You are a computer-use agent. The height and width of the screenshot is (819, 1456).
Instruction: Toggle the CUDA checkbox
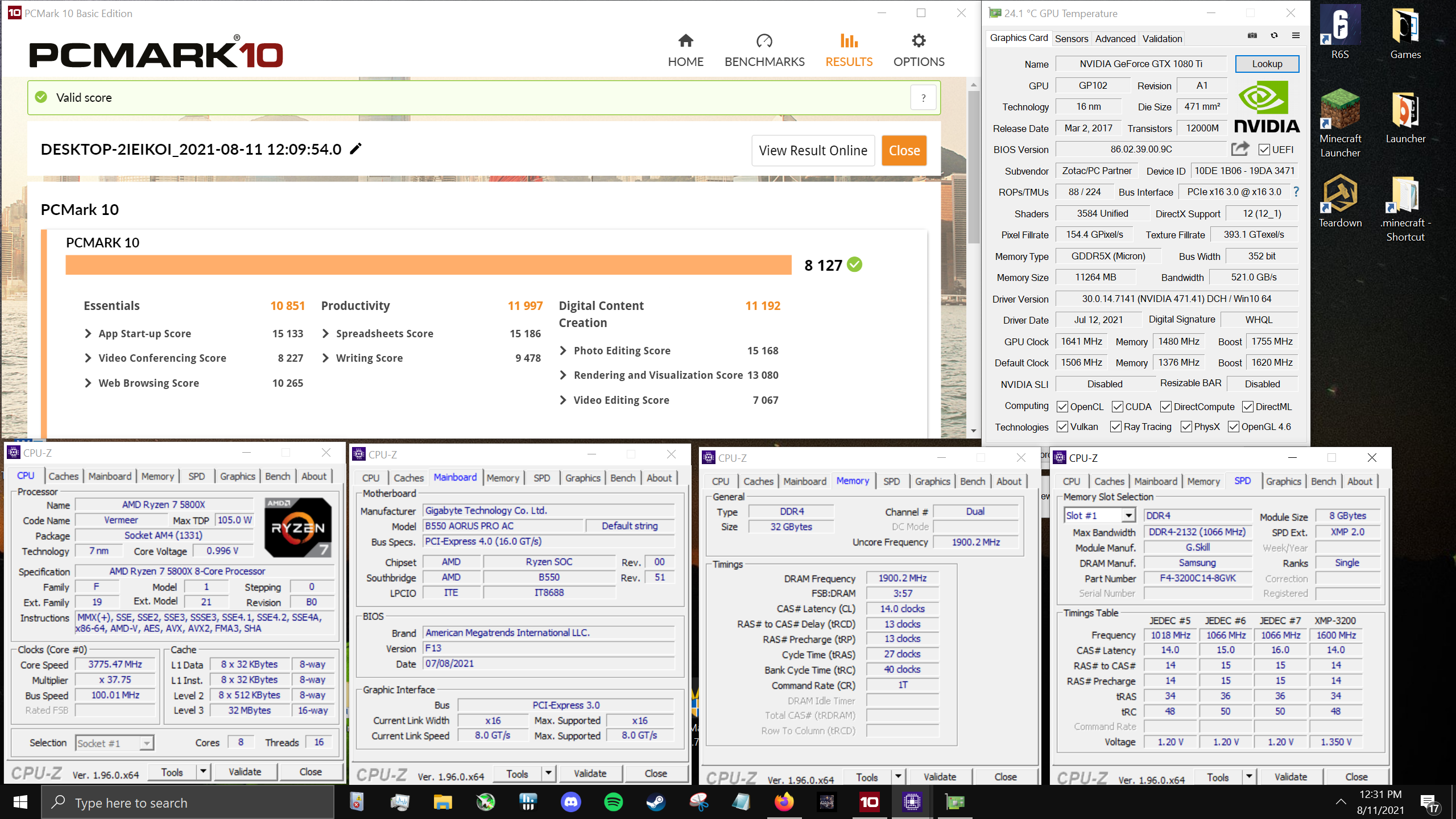(1117, 407)
